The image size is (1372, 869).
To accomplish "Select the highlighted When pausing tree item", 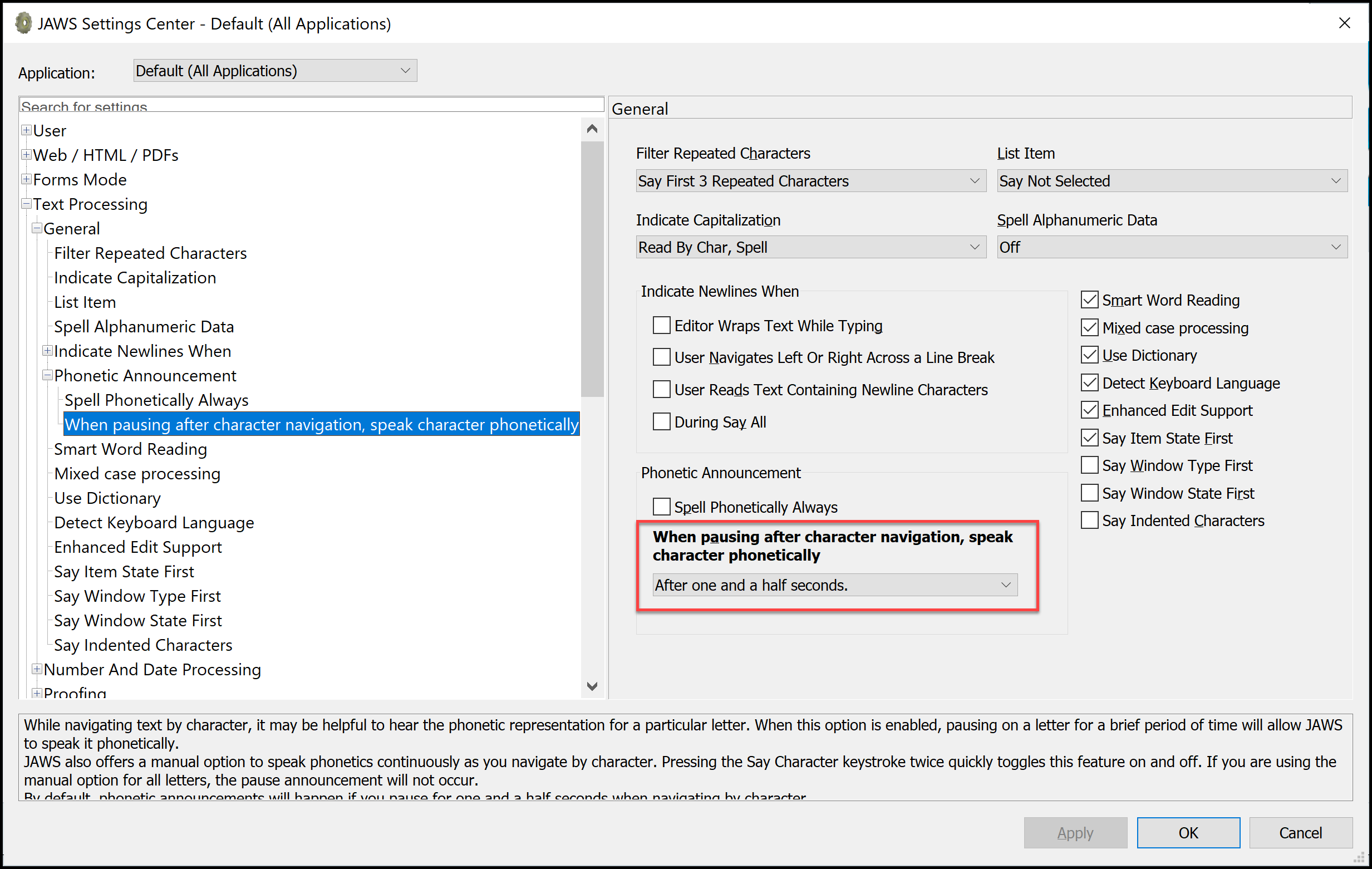I will click(321, 425).
